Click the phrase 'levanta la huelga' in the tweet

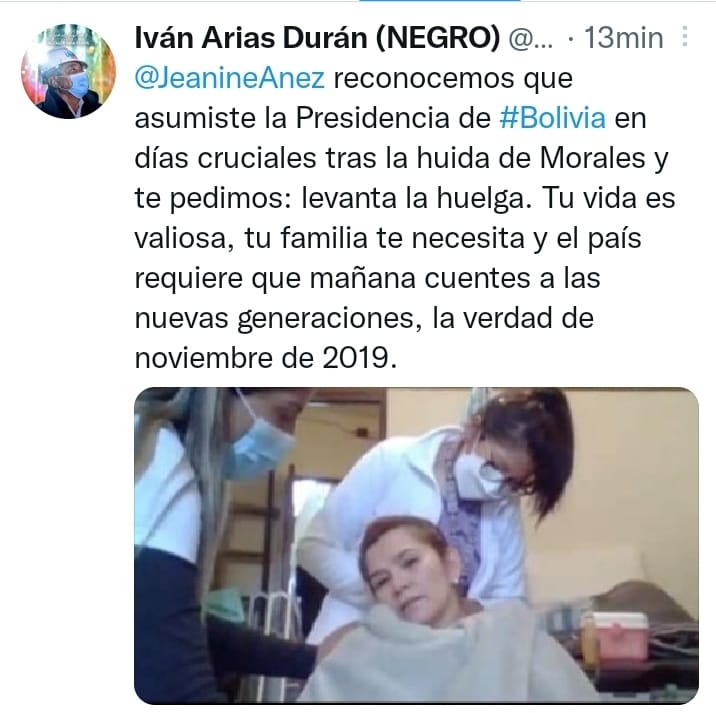[x=414, y=198]
